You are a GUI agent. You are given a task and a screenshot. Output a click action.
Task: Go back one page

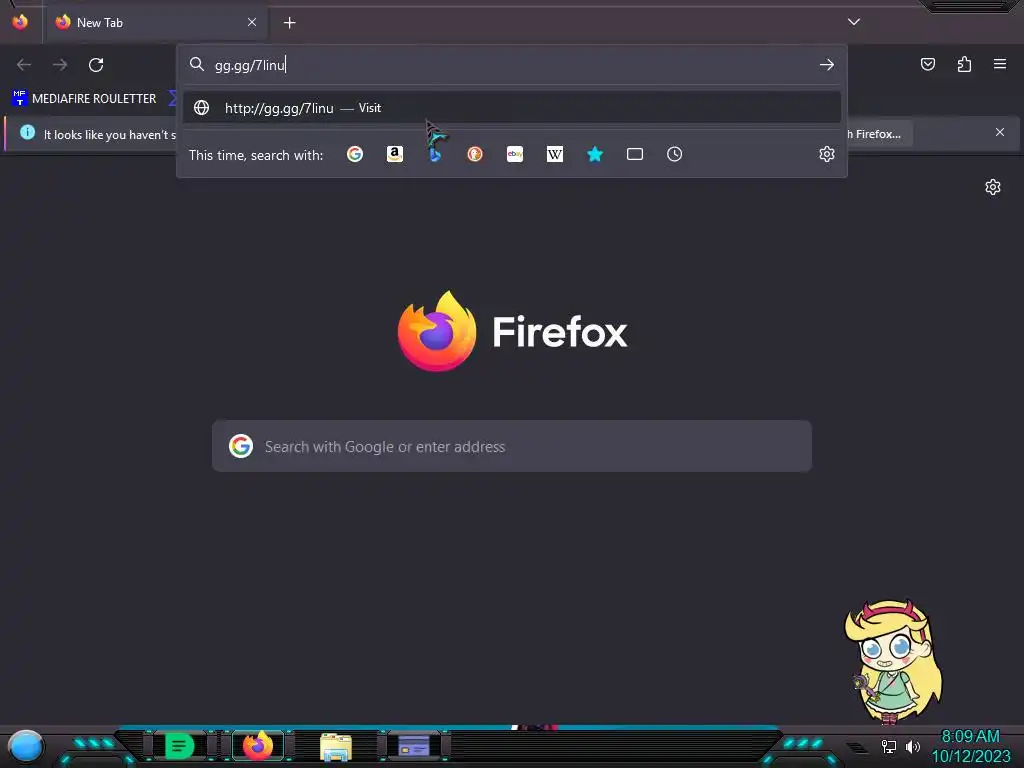(24, 65)
